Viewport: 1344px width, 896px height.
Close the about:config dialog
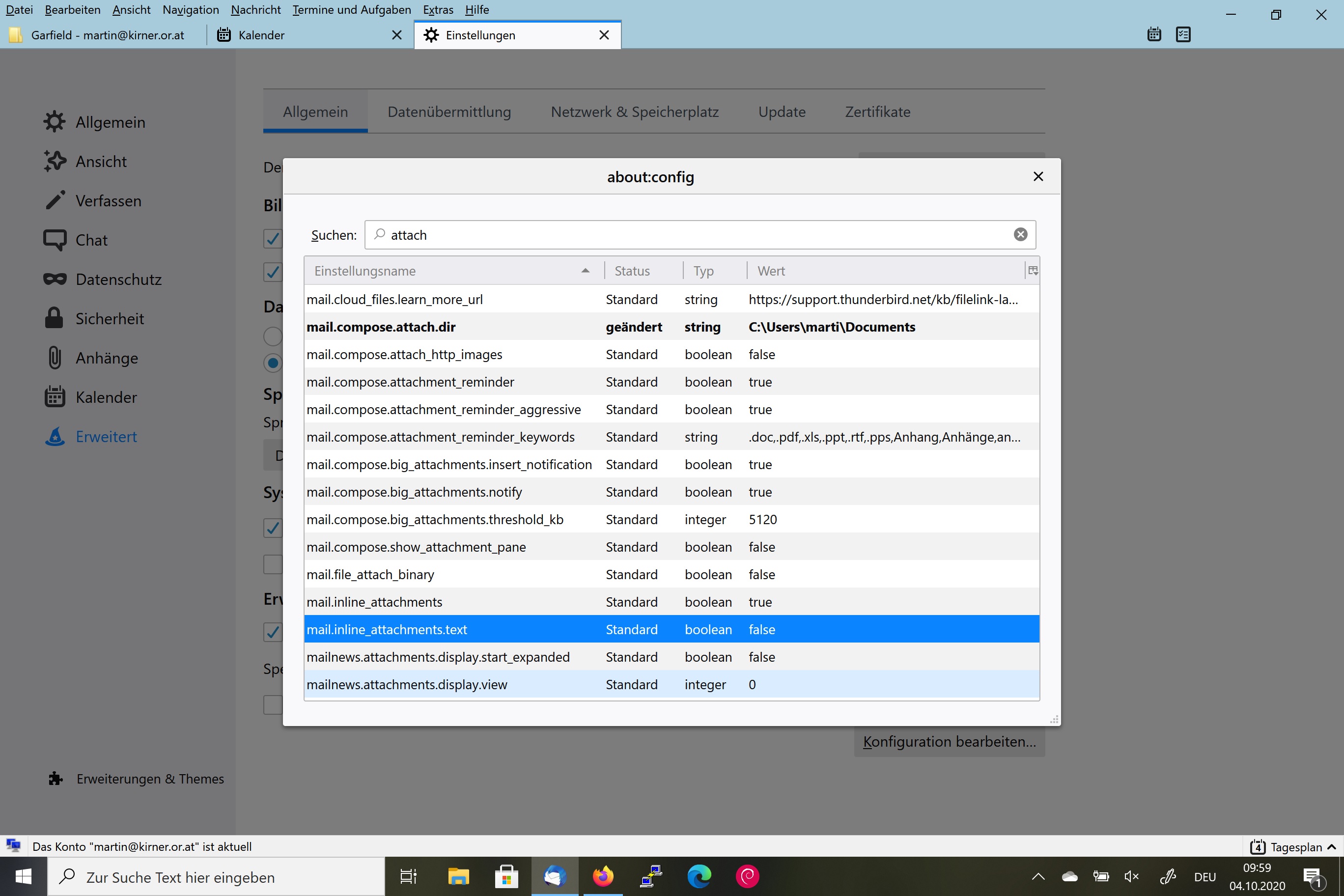(x=1037, y=176)
